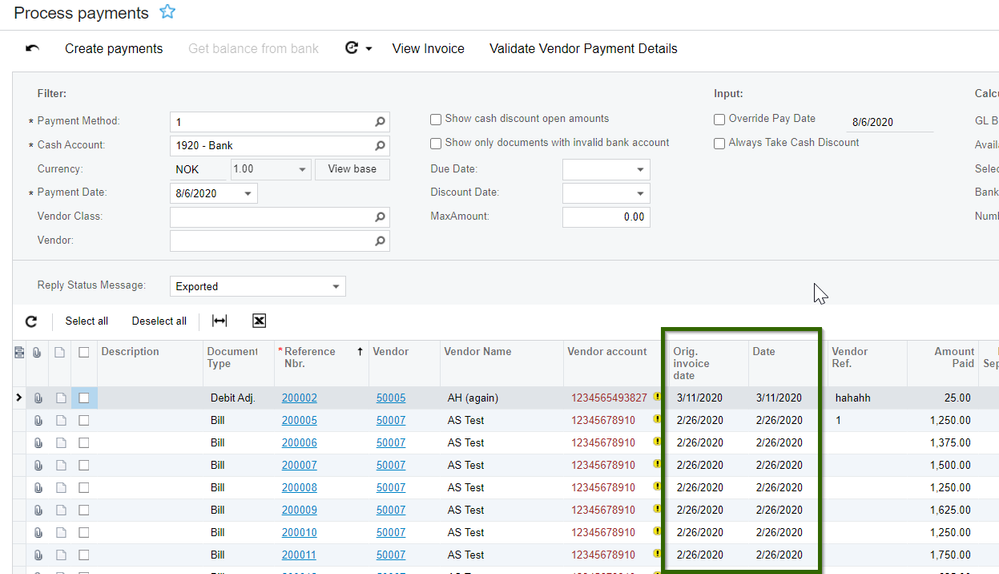
Task: Open Cash Account lookup magnifier
Action: [x=380, y=146]
